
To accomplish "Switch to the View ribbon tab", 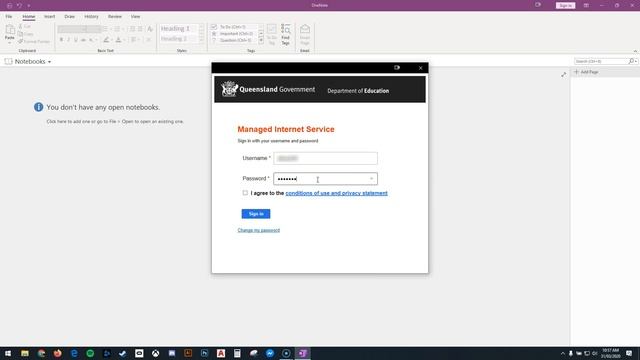I will point(136,17).
